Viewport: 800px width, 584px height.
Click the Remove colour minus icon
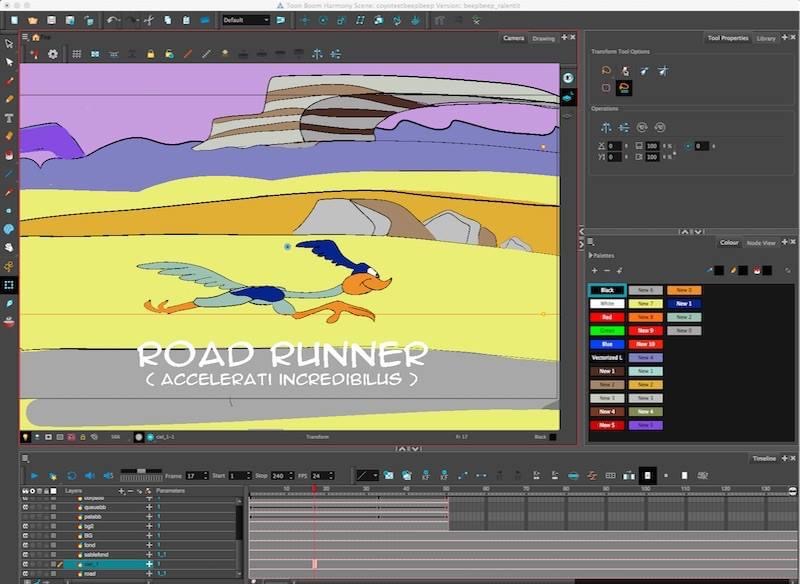click(x=607, y=271)
